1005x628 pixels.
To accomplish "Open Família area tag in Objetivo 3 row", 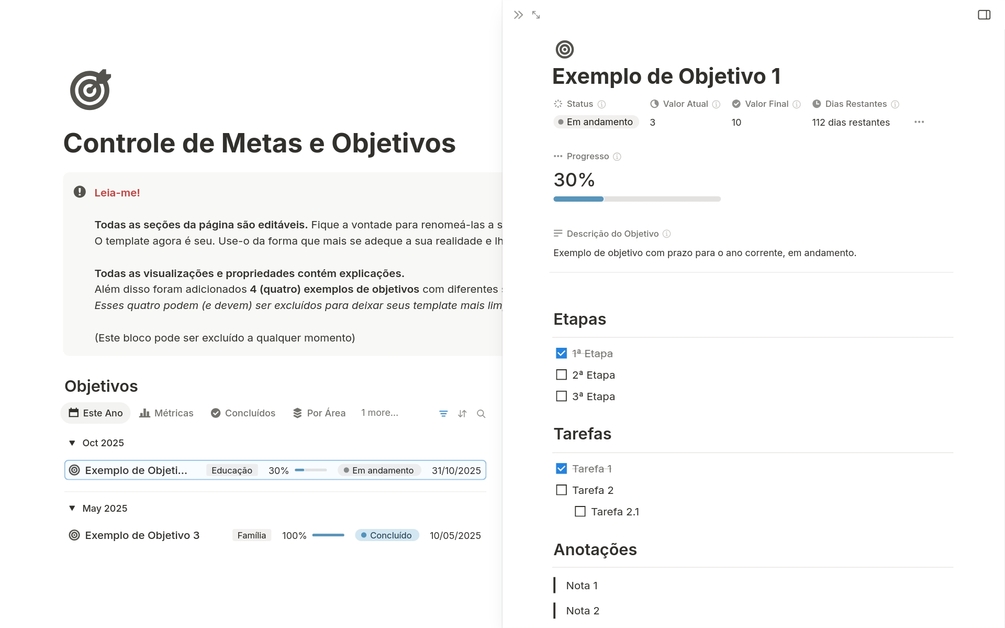I will point(251,535).
